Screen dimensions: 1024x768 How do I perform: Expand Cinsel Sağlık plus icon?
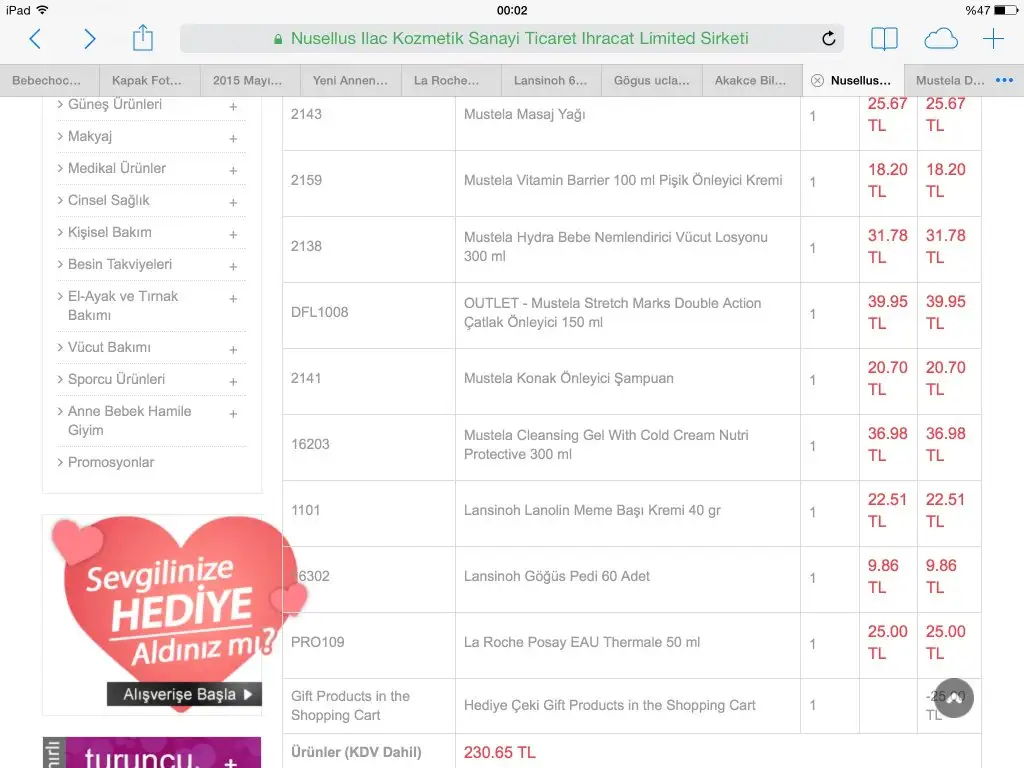233,202
